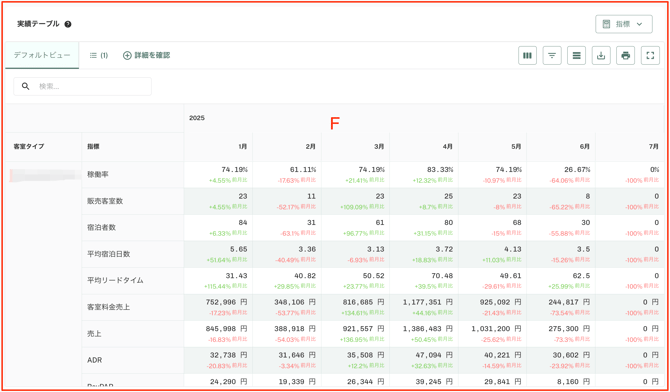
Task: Select the デフォルトビュー tab
Action: 42,55
